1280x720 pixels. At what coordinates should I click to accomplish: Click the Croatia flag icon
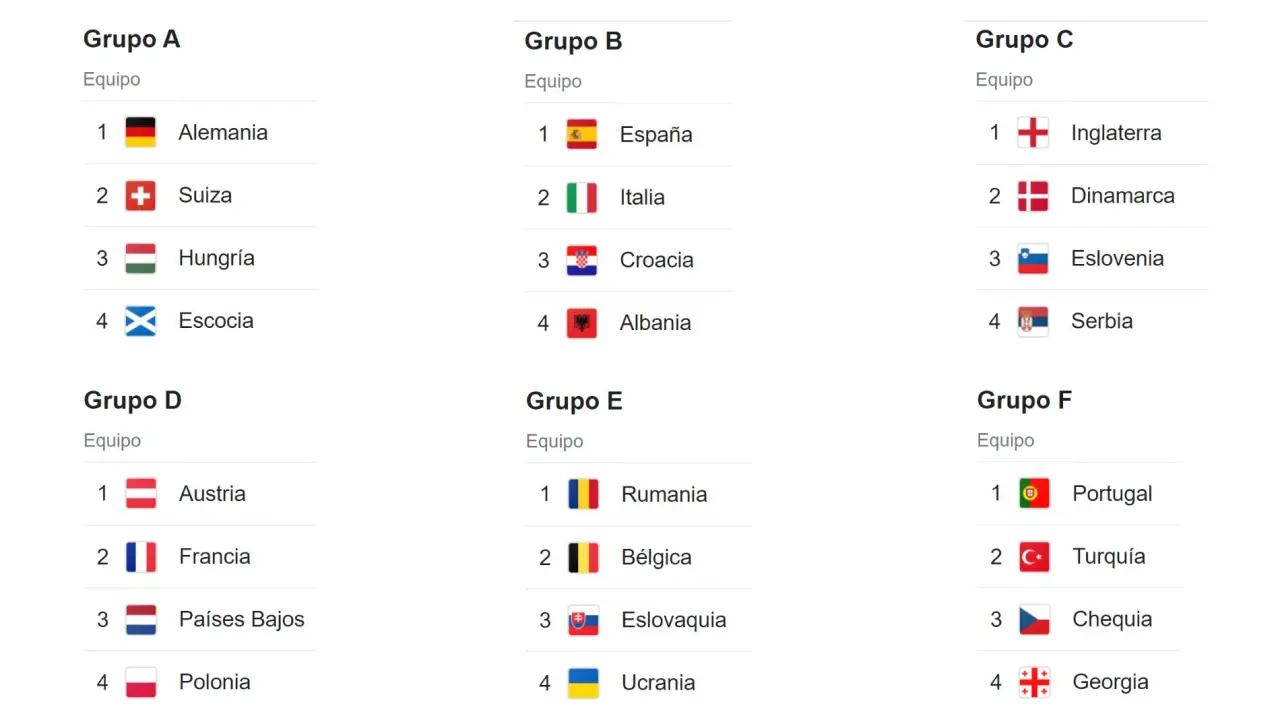(x=581, y=260)
